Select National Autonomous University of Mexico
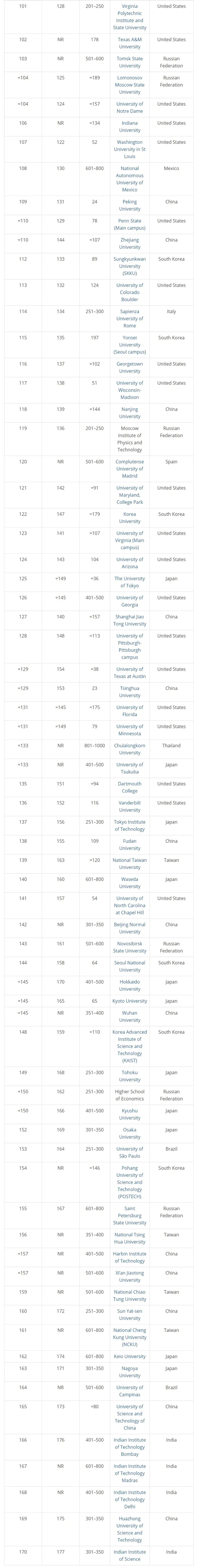The width and height of the screenshot is (197, 1568). coord(129,179)
